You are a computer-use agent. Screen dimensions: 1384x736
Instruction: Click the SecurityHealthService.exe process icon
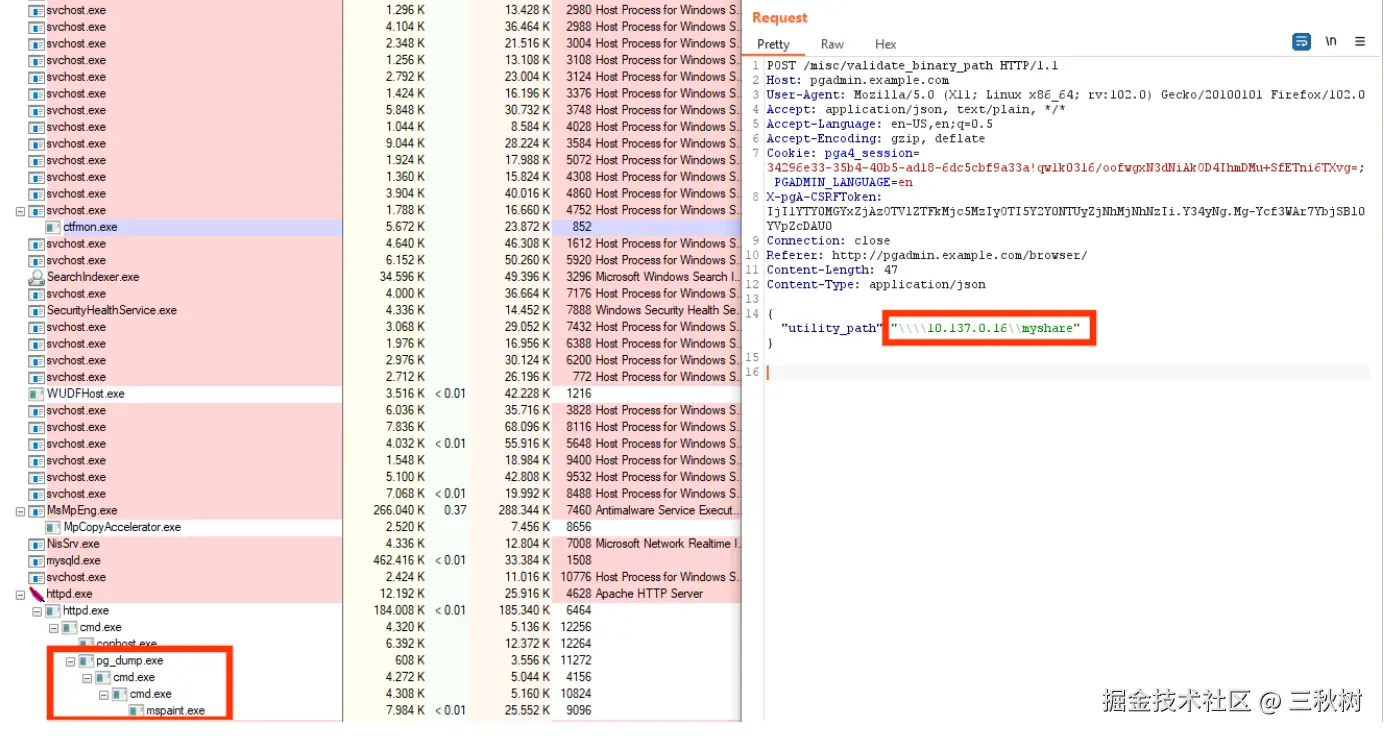point(37,310)
